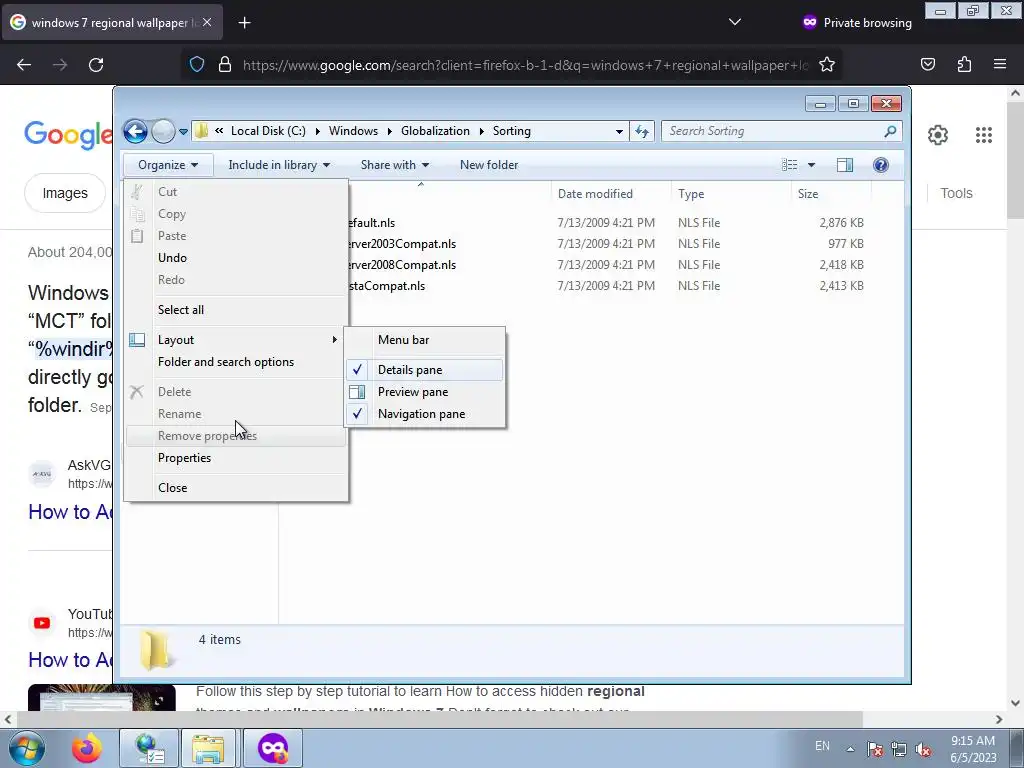Open the Firefox Pocket icon
1024x768 pixels.
[928, 65]
